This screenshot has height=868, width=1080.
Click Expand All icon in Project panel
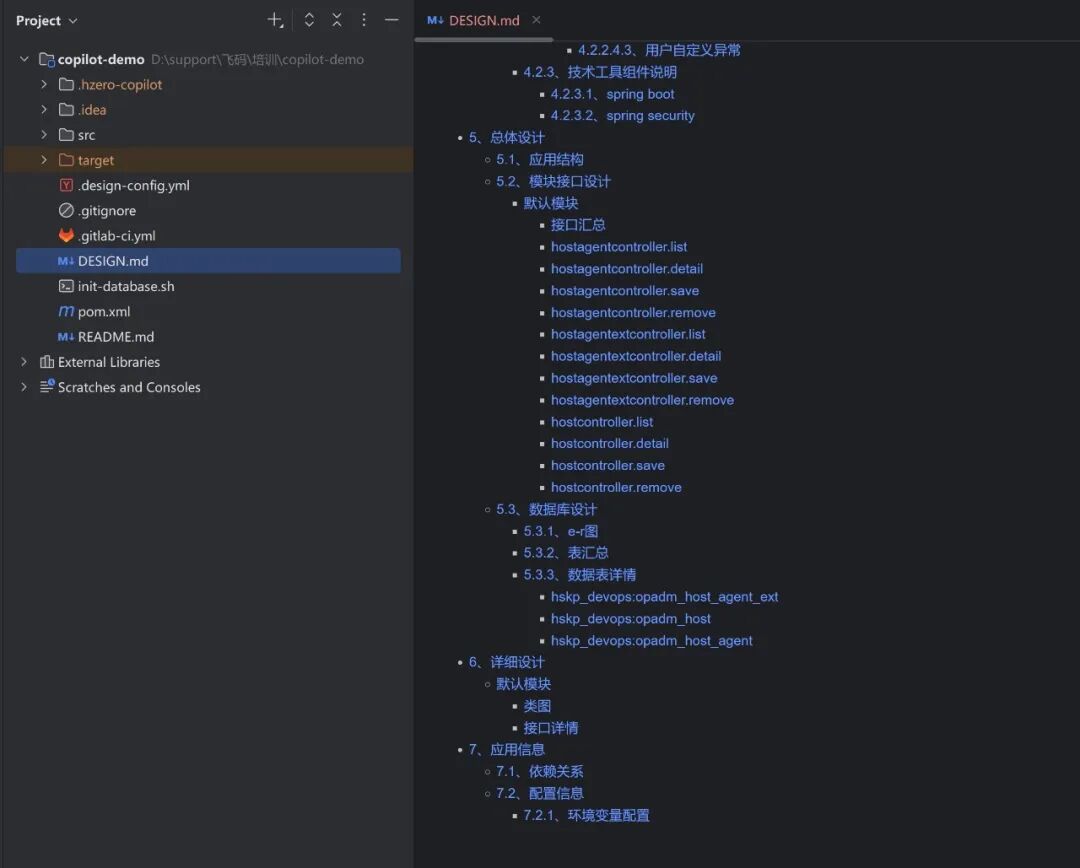coord(309,20)
